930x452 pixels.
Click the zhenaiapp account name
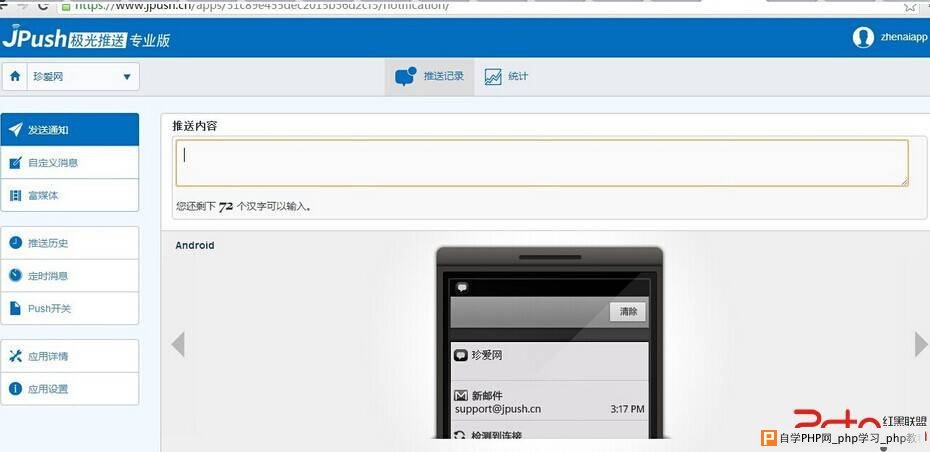(903, 37)
